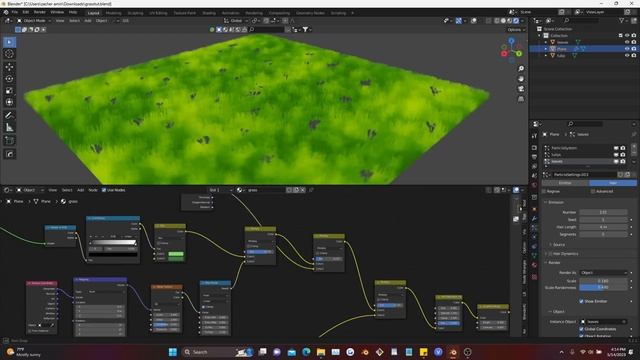This screenshot has height=360, width=640.
Task: Click the ColorRamp gradient bar in node editor
Action: tap(113, 242)
